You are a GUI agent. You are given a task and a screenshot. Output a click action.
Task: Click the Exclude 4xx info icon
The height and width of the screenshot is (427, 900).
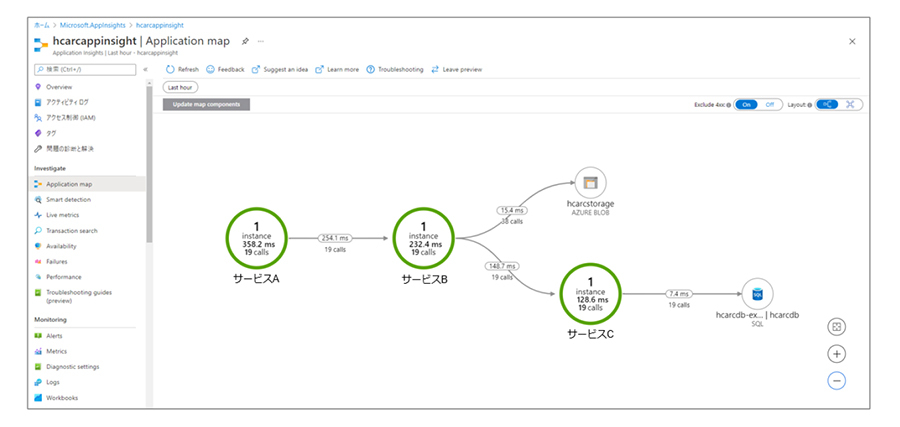[729, 104]
